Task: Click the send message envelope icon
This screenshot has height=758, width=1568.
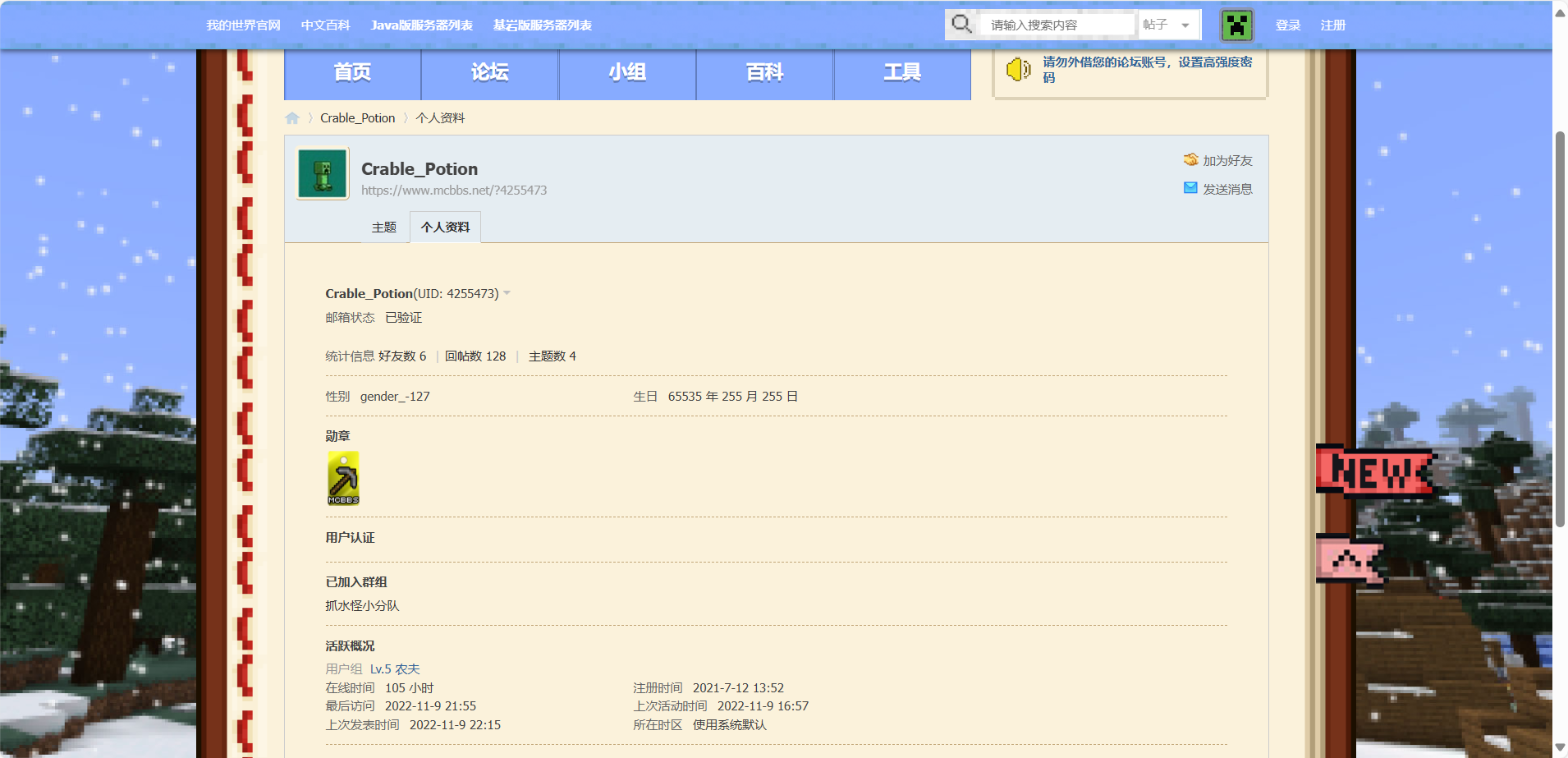Action: click(1190, 188)
